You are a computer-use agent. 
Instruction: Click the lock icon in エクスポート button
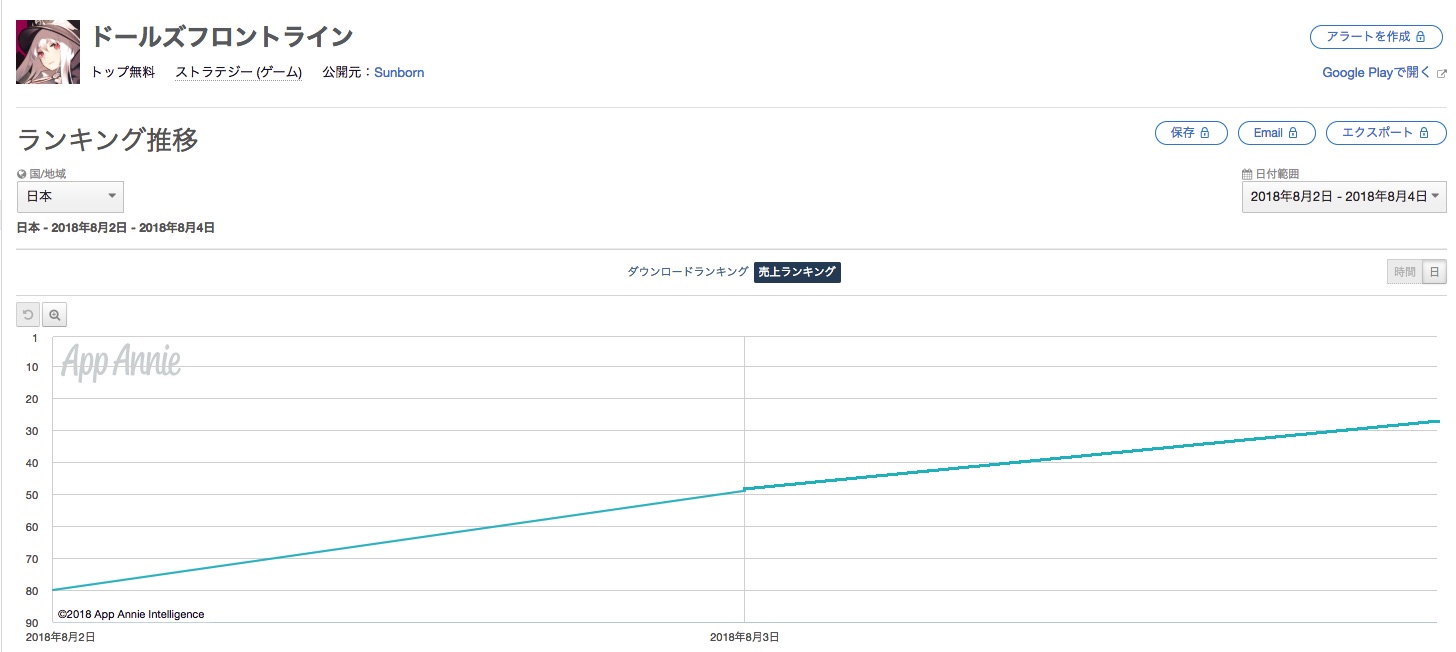point(1425,132)
